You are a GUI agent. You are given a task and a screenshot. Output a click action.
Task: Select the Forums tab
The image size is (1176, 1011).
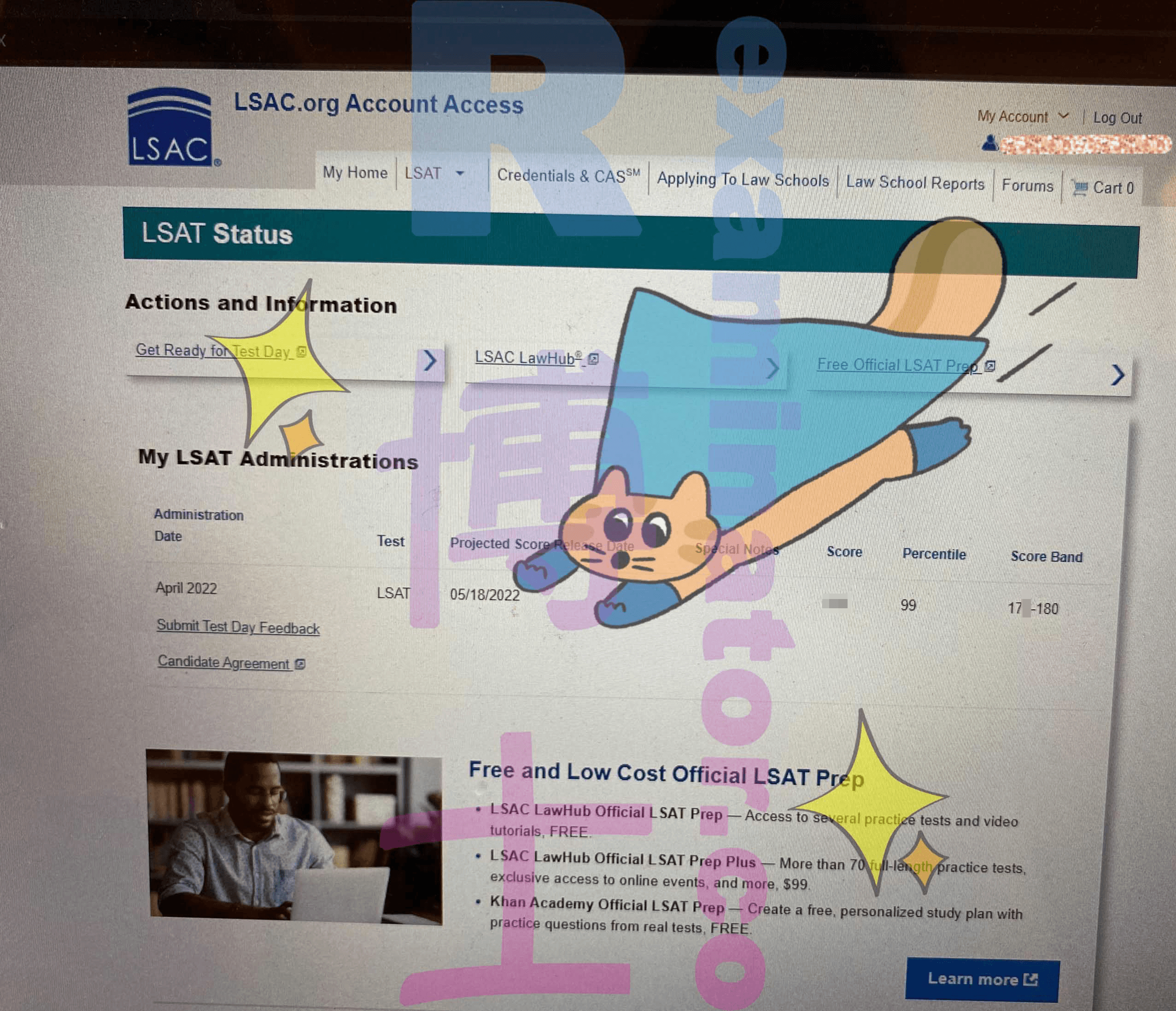1028,187
